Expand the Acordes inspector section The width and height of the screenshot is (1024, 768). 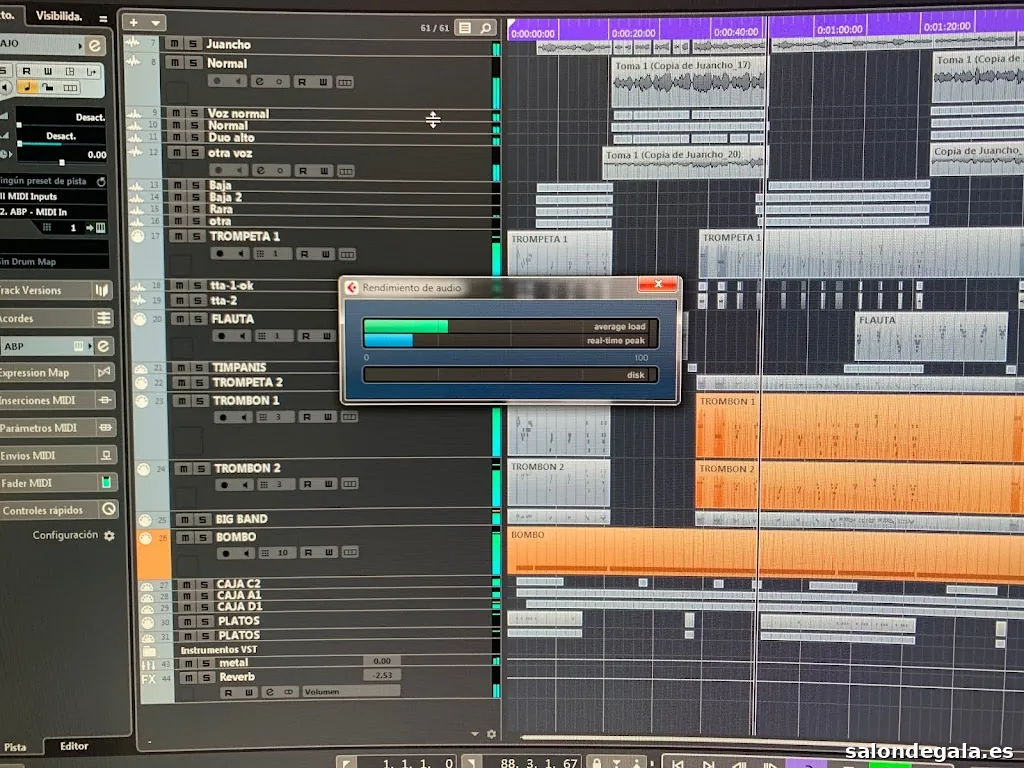58,318
